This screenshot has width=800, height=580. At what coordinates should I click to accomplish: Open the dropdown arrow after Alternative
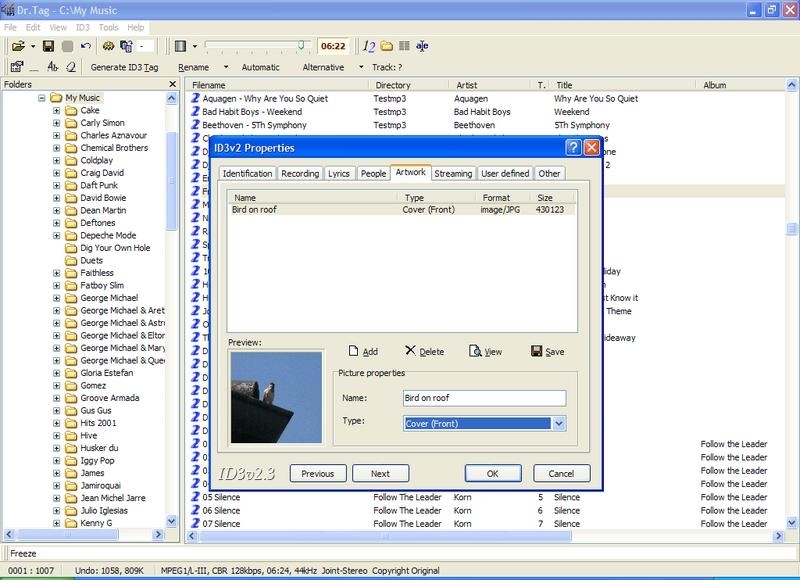(361, 67)
